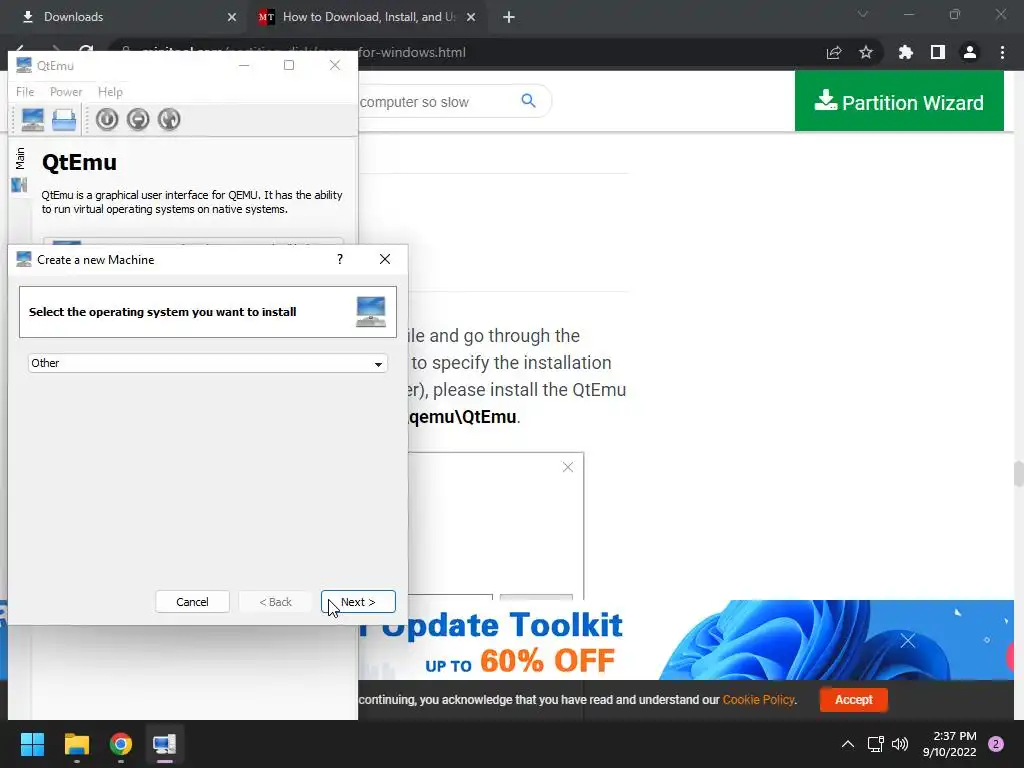Open the Chrome extensions puzzle icon

click(x=906, y=53)
